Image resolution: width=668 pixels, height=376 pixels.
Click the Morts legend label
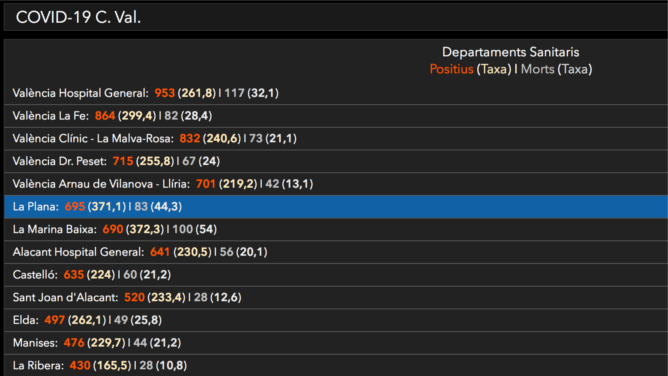pos(537,69)
